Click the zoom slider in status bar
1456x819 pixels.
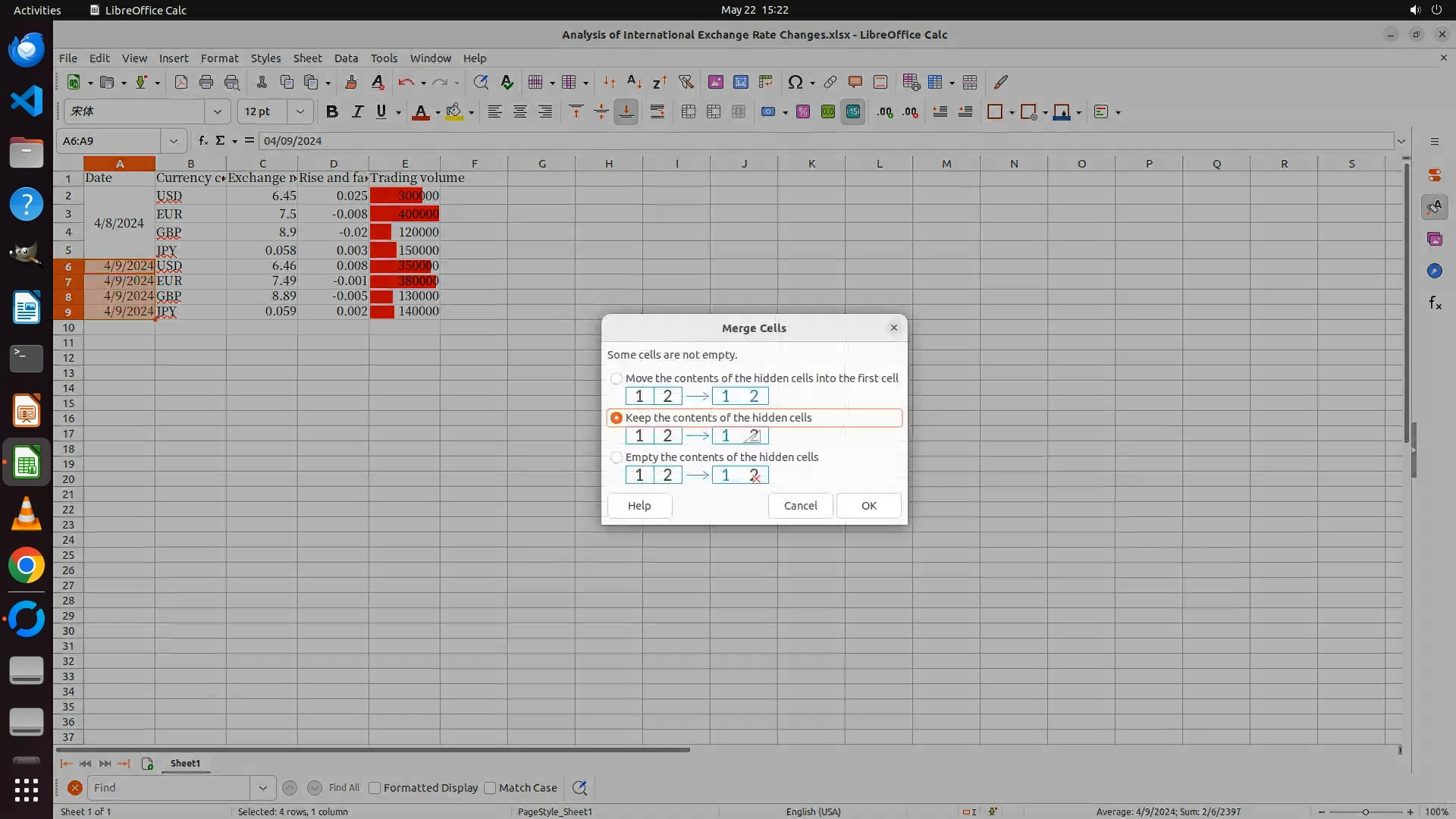click(1365, 812)
